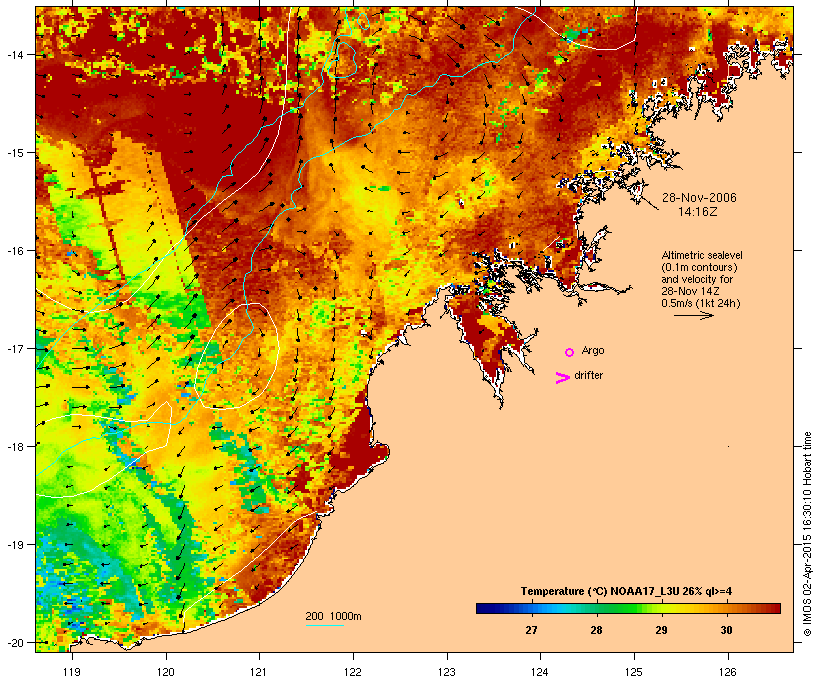This screenshot has width=820, height=680.
Task: Click the temperature color bar legend
Action: click(x=628, y=608)
